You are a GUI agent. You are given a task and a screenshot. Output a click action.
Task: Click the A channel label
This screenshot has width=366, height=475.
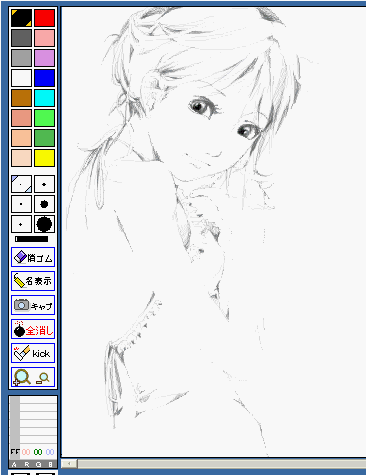coord(14,464)
